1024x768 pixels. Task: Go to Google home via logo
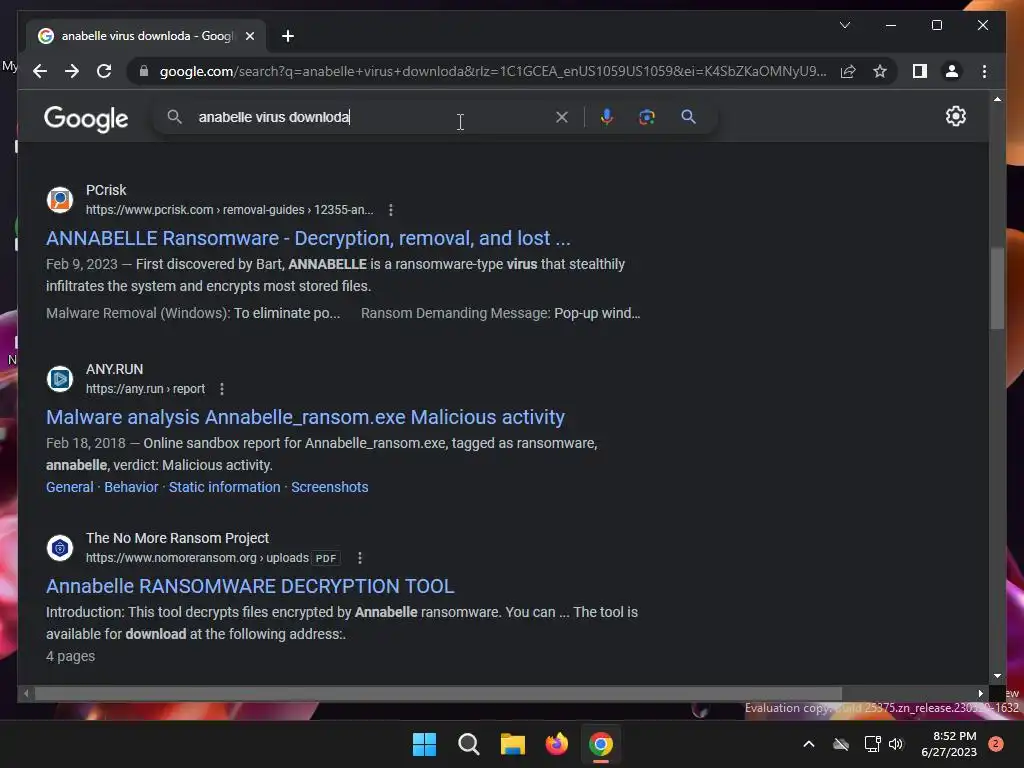(x=86, y=119)
